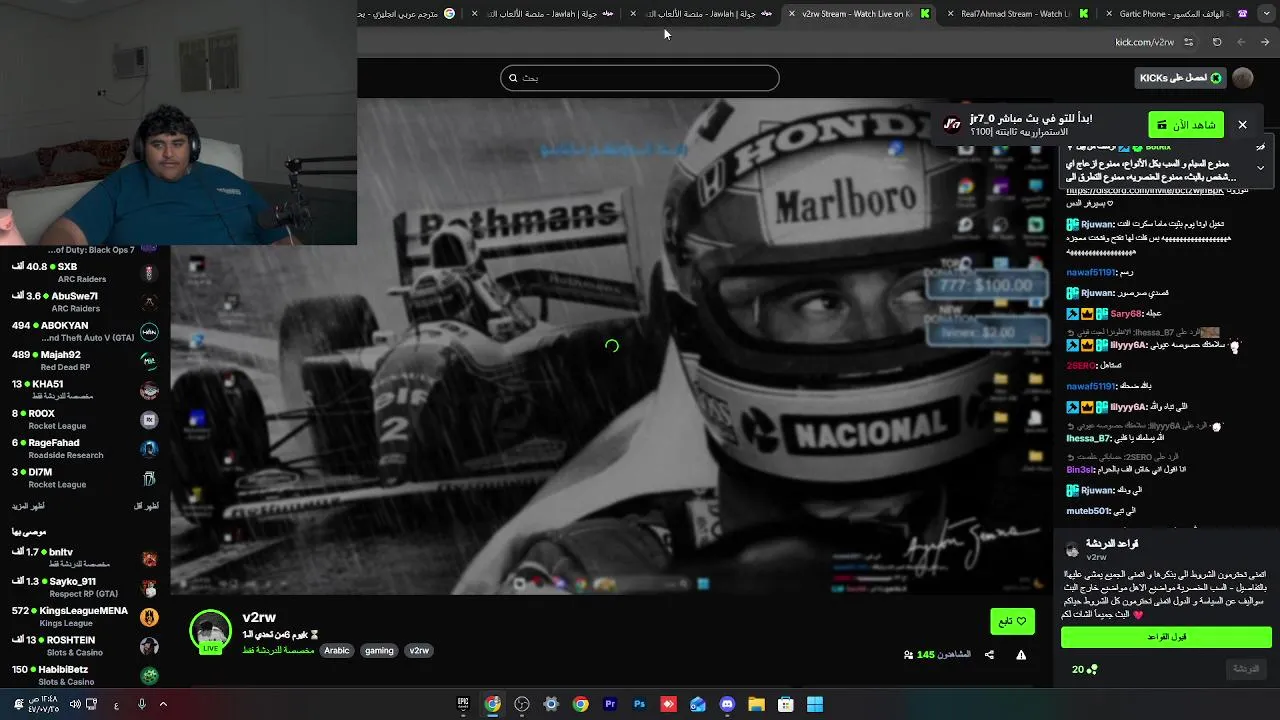This screenshot has width=1280, height=720.
Task: Click DI7M's avatar icon
Action: [x=149, y=478]
